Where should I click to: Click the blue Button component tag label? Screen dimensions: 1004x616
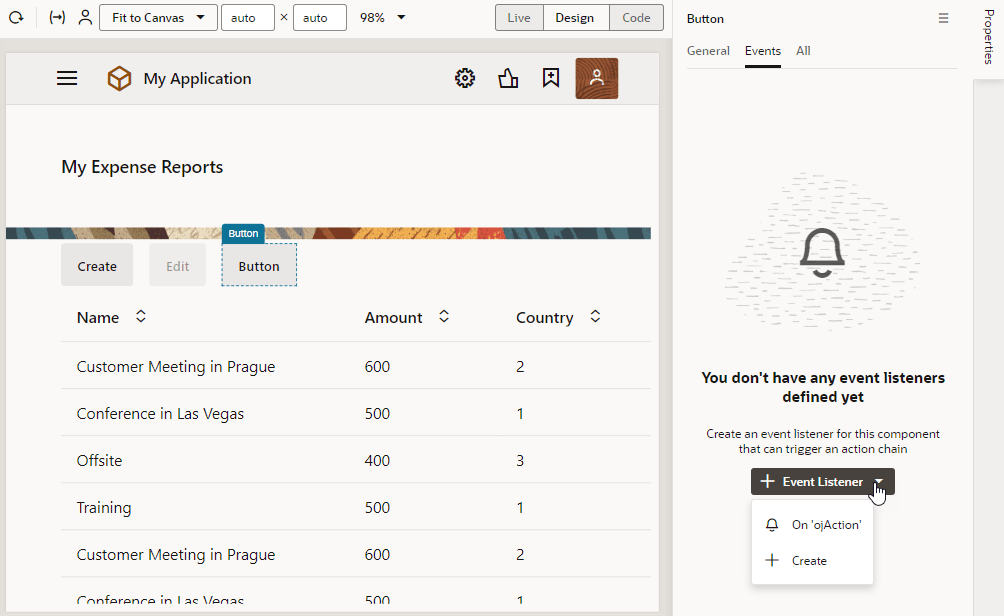click(243, 234)
